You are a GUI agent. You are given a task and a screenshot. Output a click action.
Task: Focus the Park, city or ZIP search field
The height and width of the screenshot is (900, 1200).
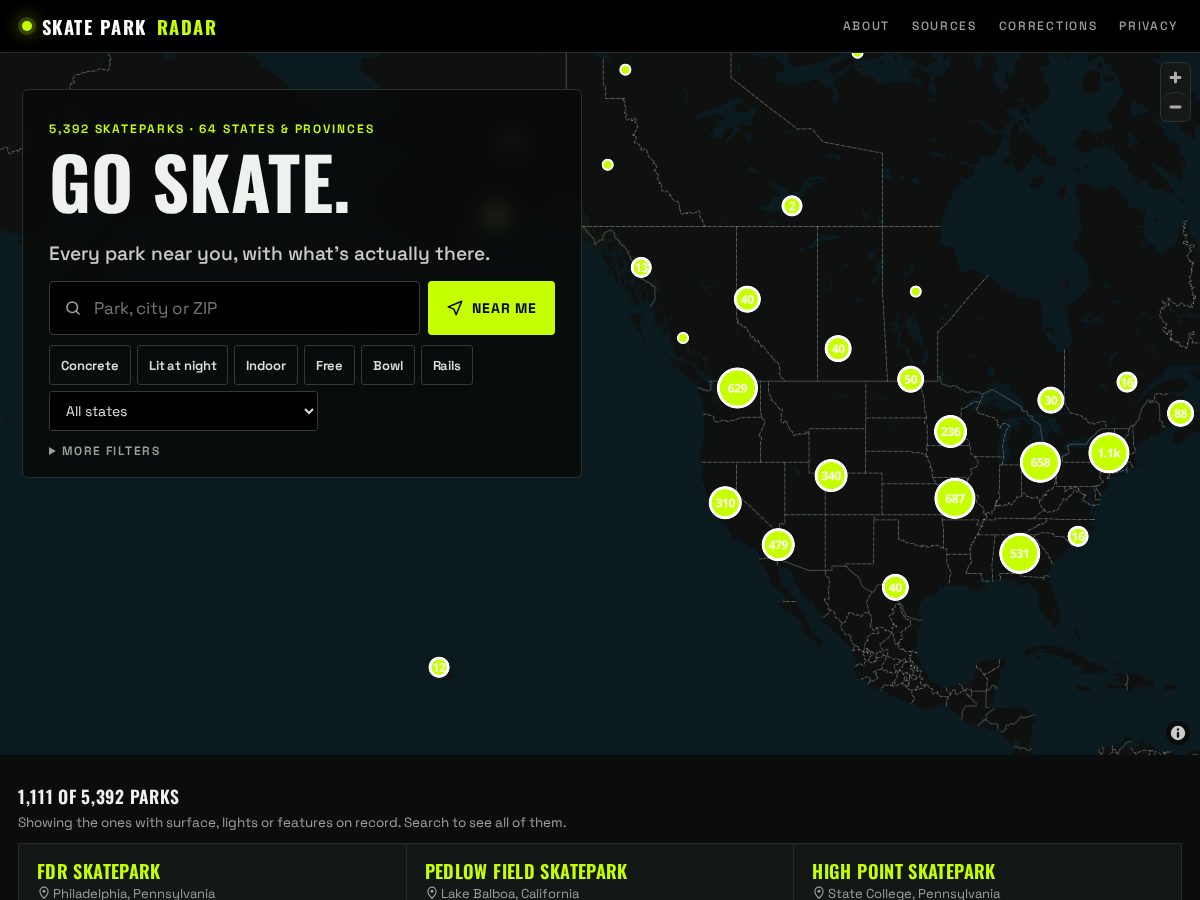pos(234,308)
